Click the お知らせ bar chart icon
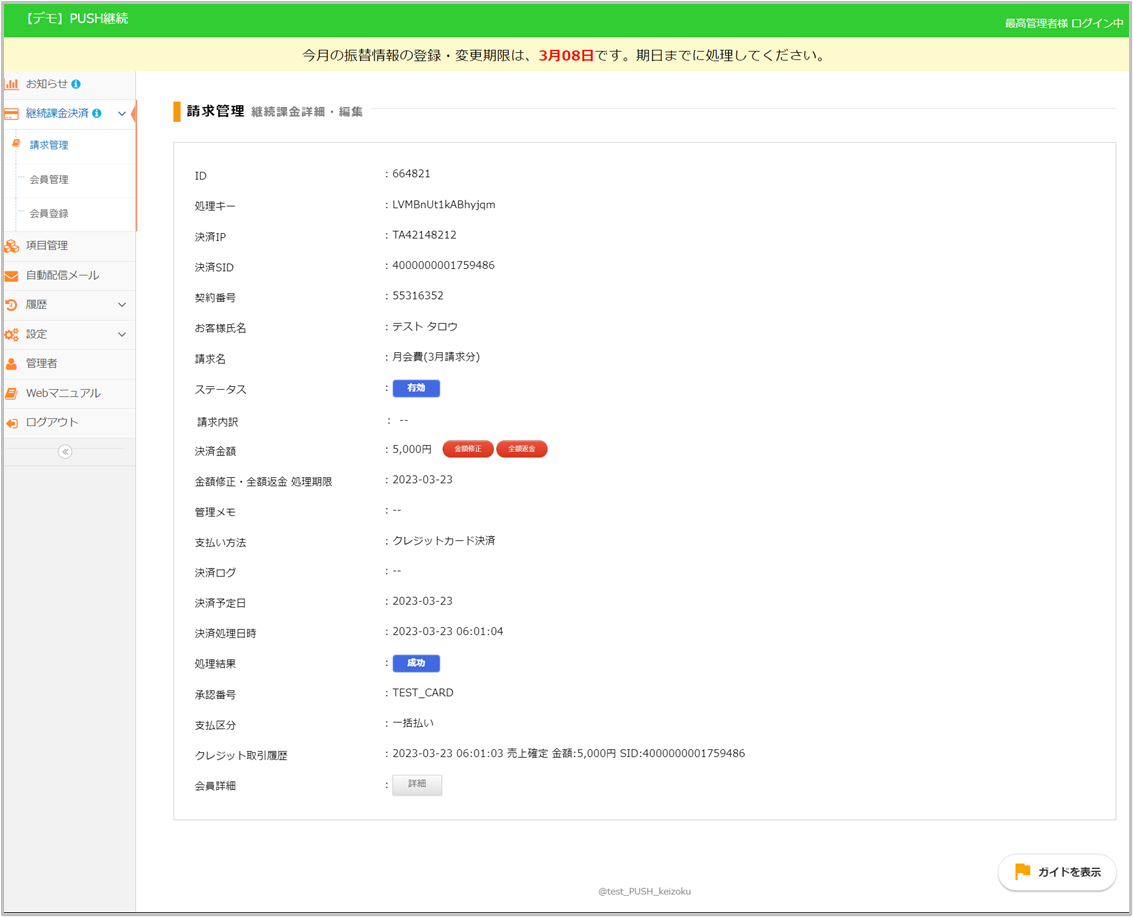 [12, 84]
